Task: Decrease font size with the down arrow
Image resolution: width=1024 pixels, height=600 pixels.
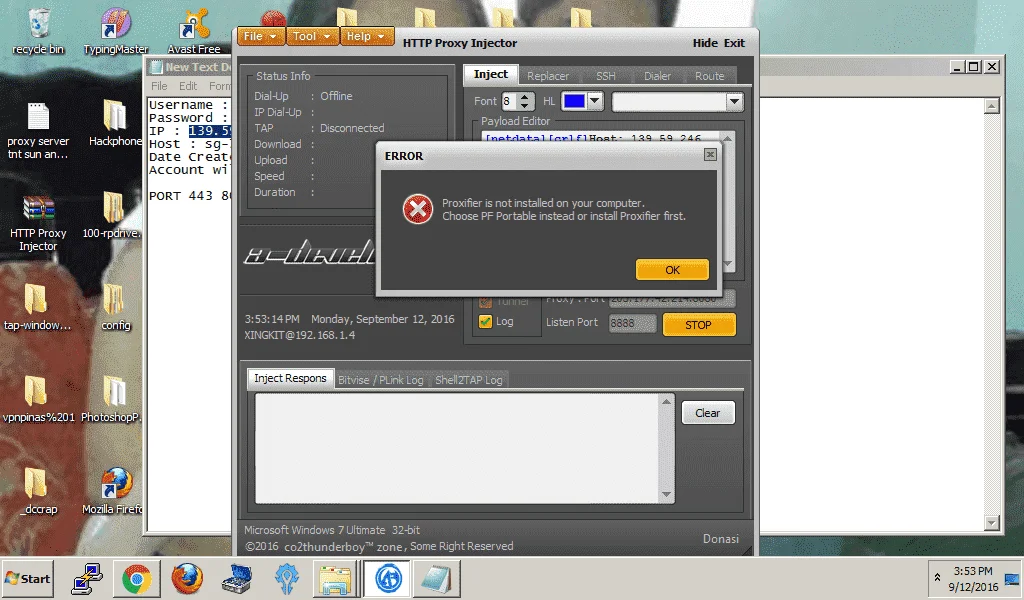Action: click(x=524, y=106)
